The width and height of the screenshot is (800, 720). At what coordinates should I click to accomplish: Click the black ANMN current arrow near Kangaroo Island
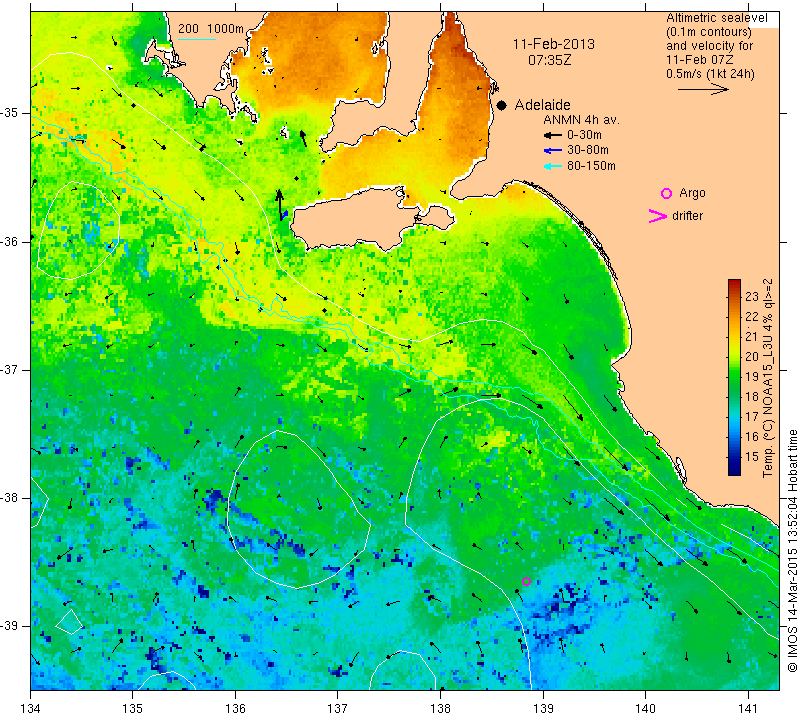coord(279,205)
